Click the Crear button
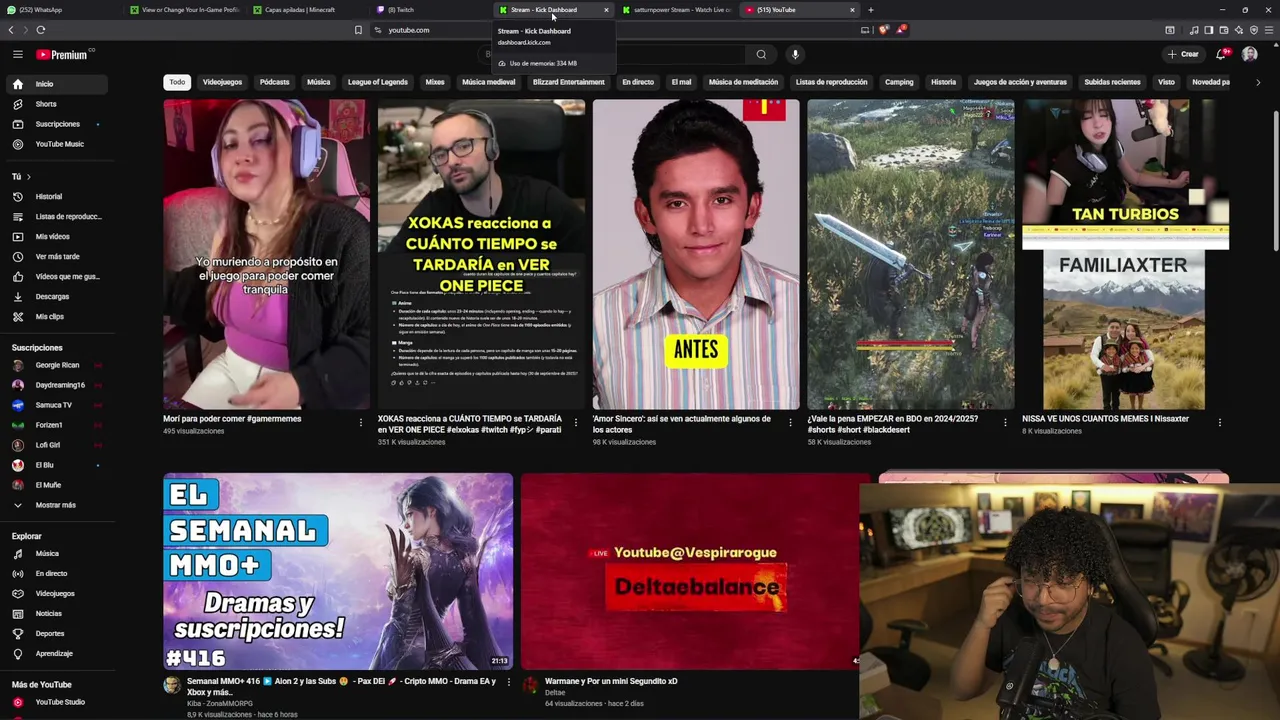 (x=1183, y=54)
